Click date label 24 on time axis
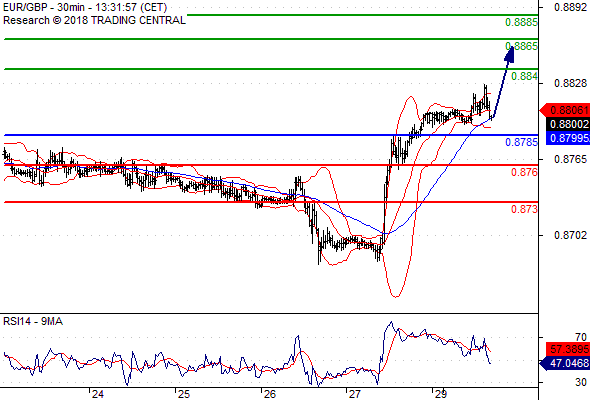 97,394
